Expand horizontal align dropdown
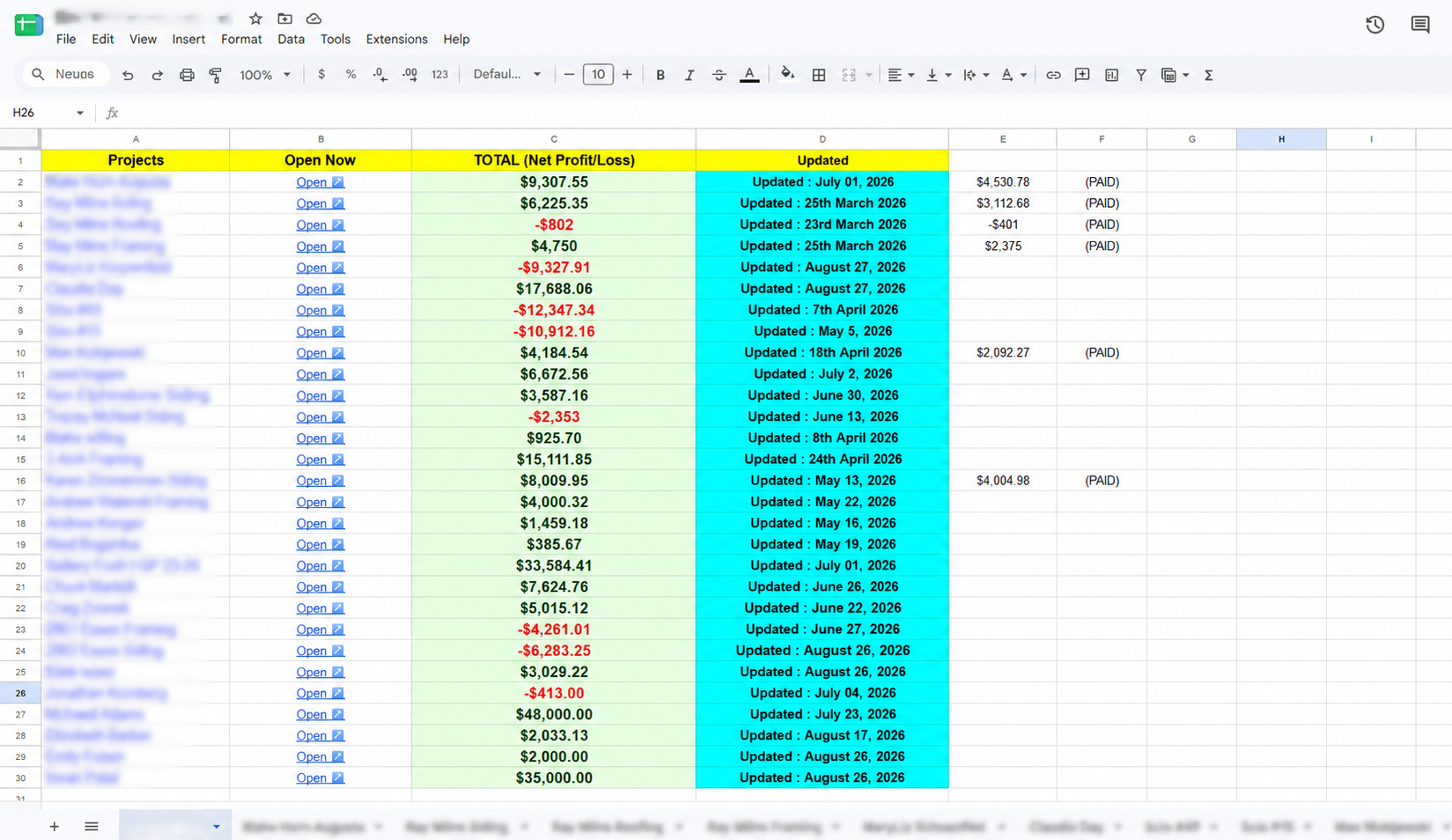 tap(910, 75)
